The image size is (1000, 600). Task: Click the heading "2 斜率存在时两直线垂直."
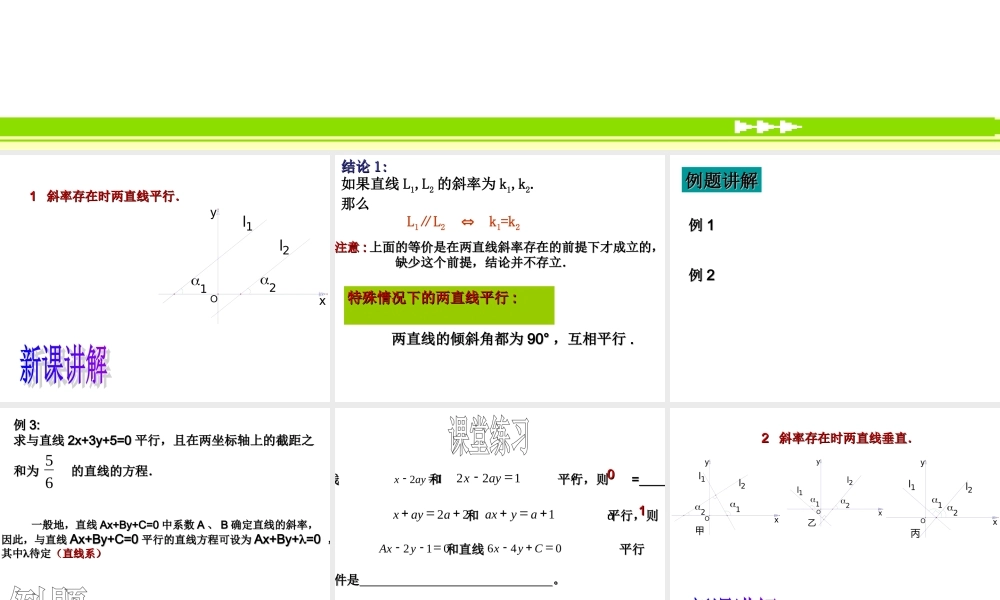coord(837,439)
